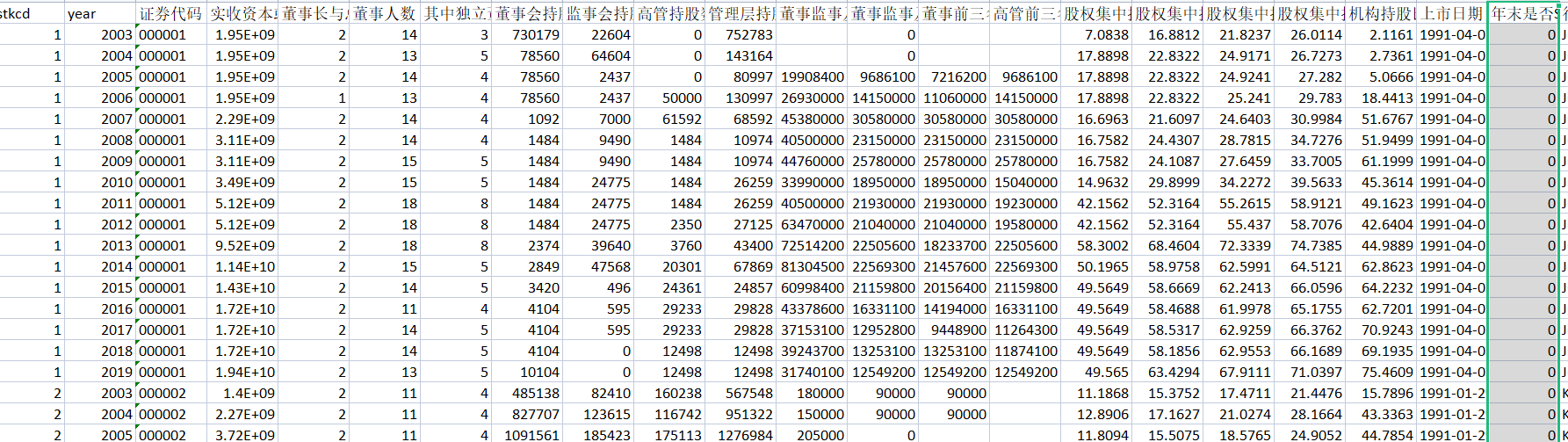Click the year cell showing 2010
Screen dimensions: 1568x442
coord(100,182)
